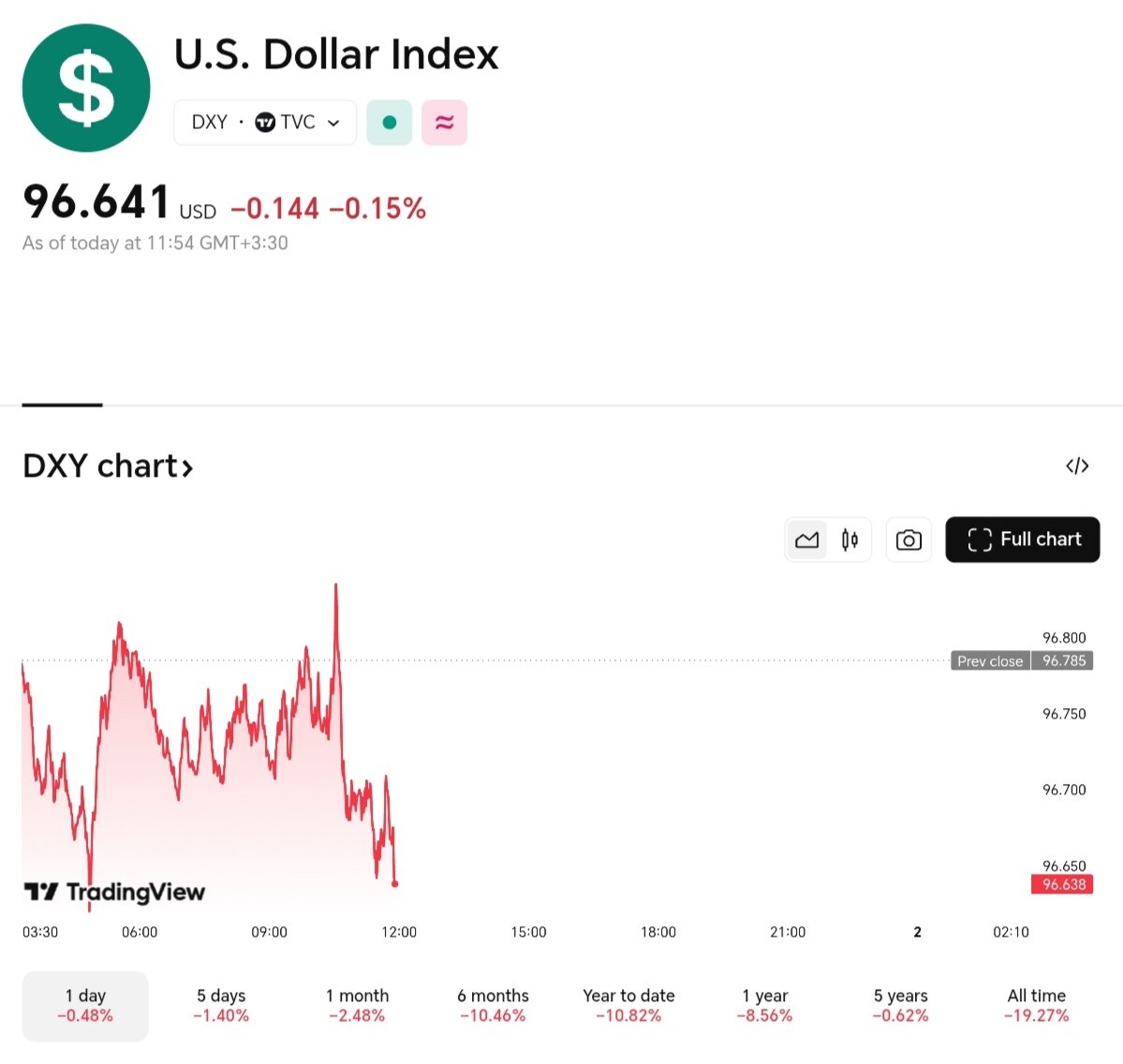Select the 5 days range tab
The width and height of the screenshot is (1123, 1064).
[221, 1005]
